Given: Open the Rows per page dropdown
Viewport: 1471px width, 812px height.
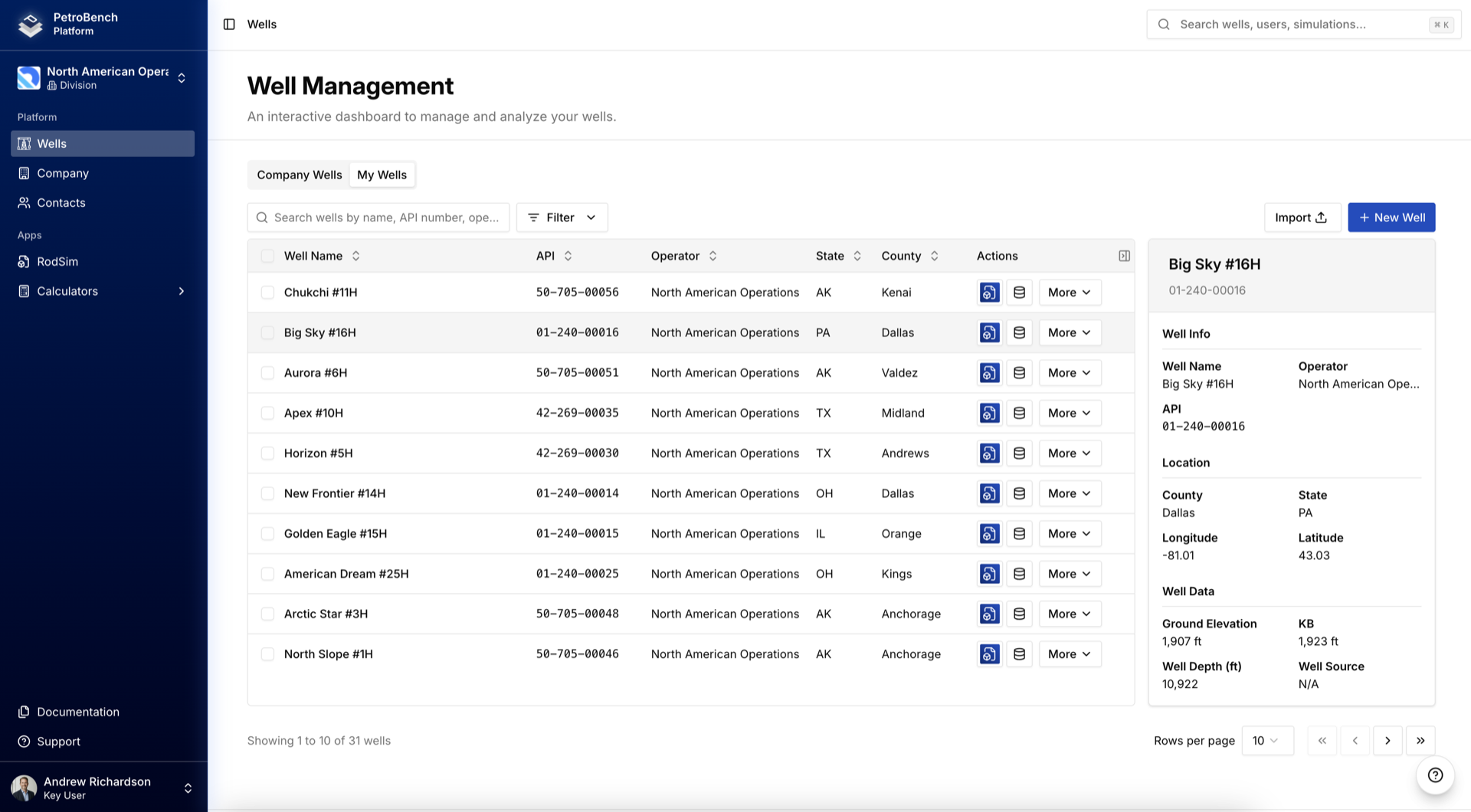Looking at the screenshot, I should 1267,741.
